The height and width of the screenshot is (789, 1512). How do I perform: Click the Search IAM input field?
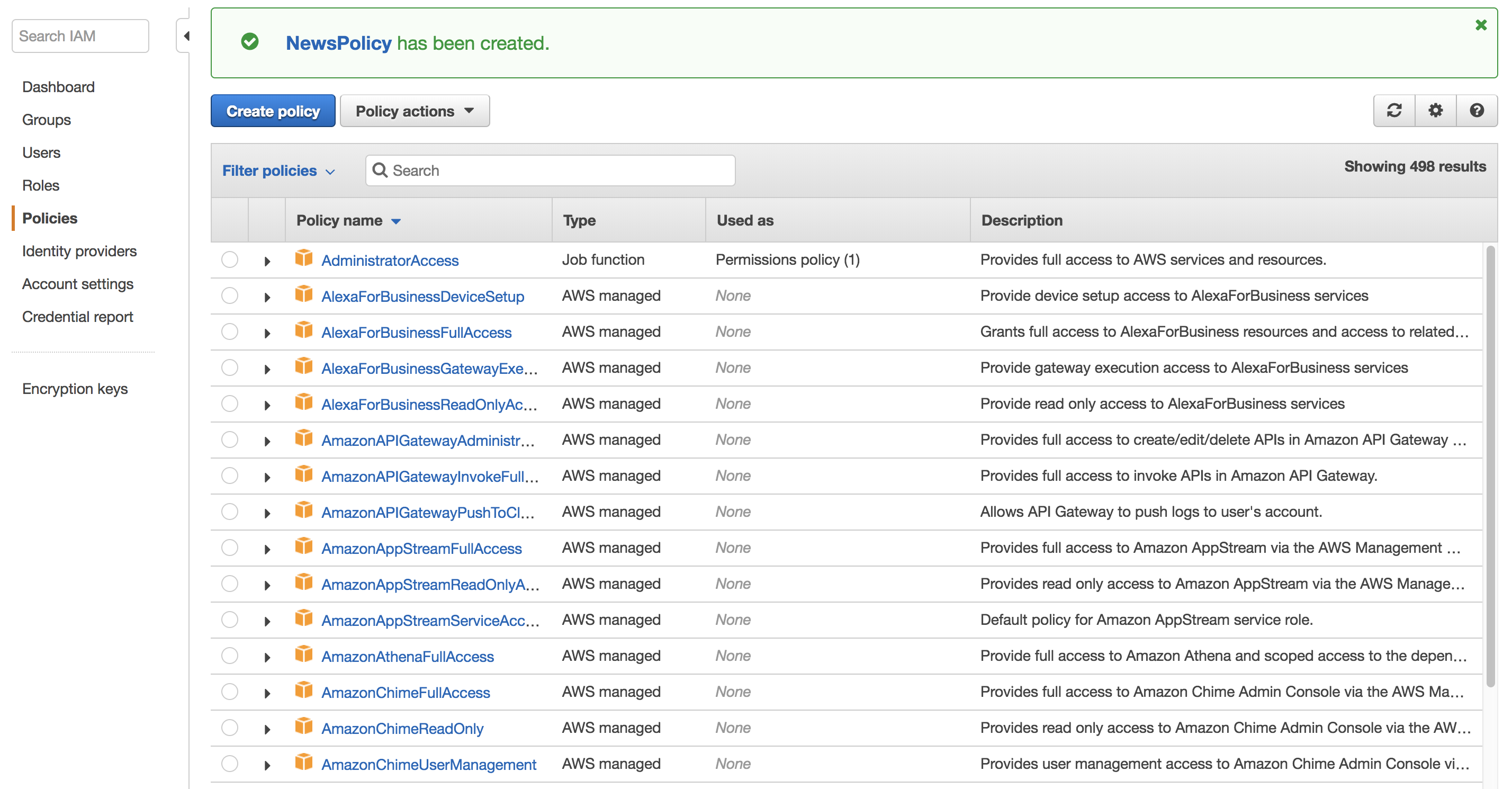tap(80, 36)
